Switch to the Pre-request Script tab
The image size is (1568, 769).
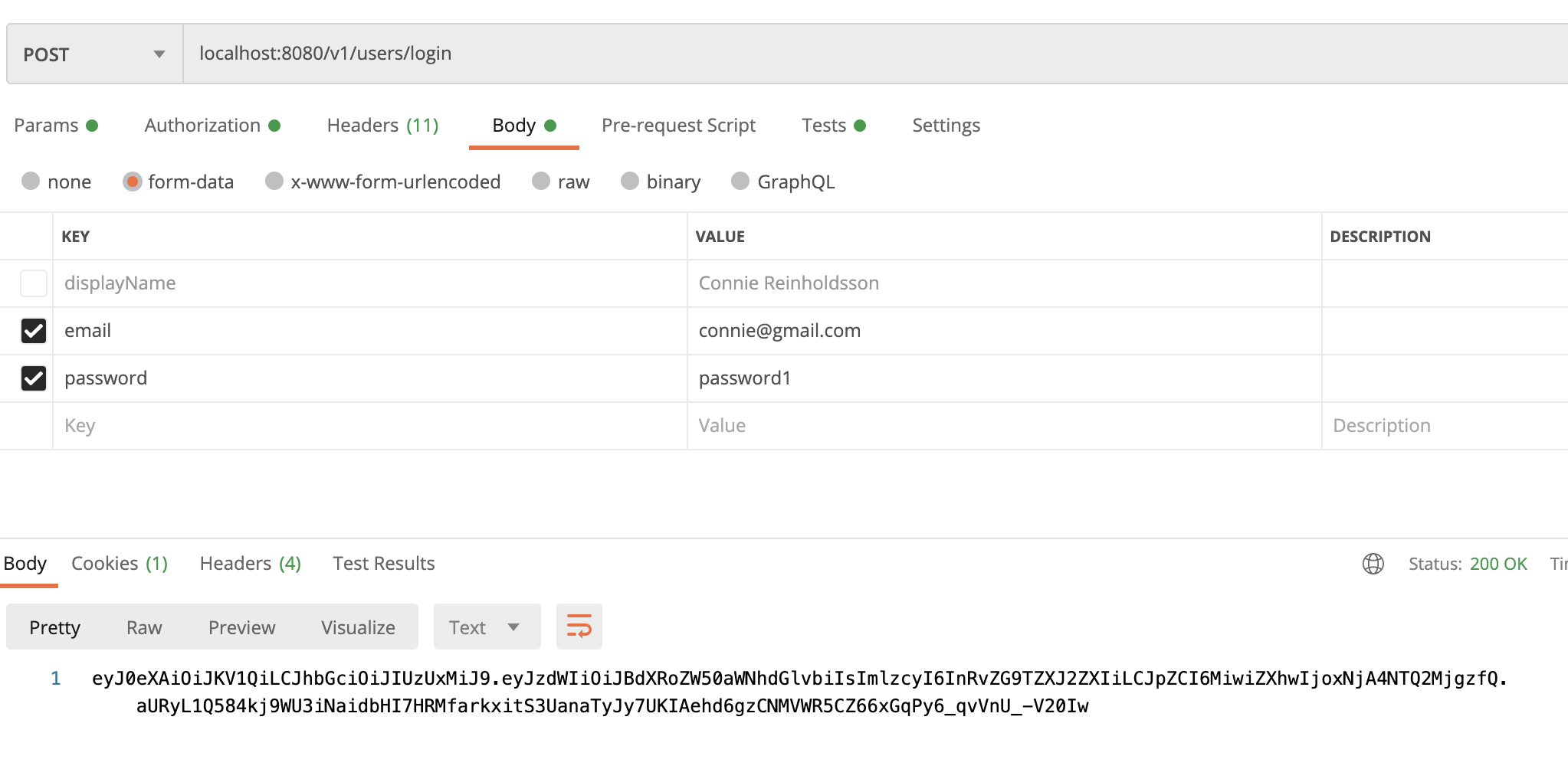tap(678, 125)
